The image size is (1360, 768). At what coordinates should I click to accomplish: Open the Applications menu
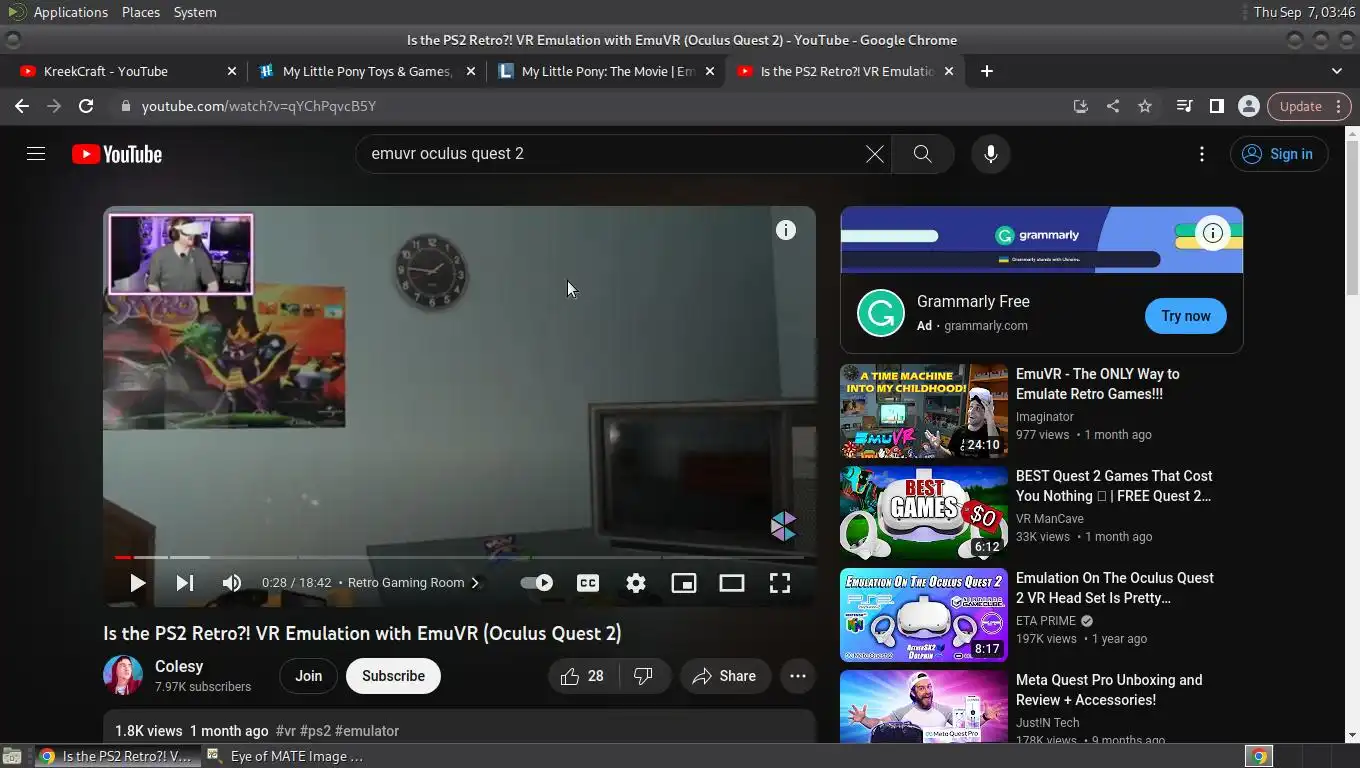tap(70, 12)
